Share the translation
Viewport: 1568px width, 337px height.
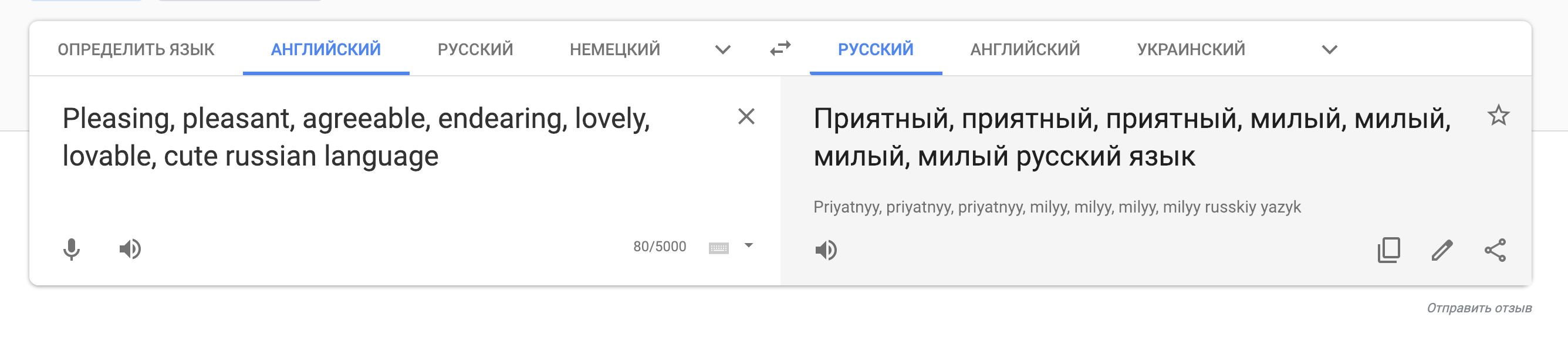(1495, 250)
